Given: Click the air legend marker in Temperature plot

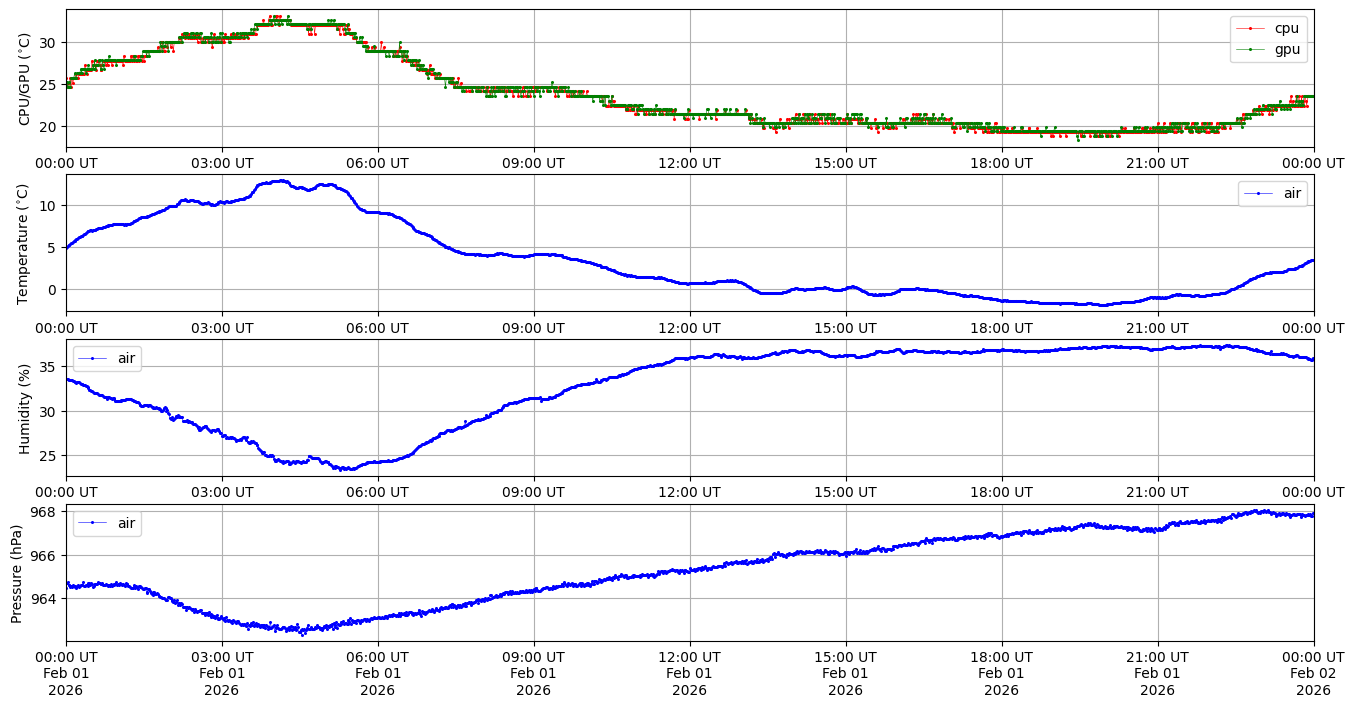Looking at the screenshot, I should point(1259,194).
